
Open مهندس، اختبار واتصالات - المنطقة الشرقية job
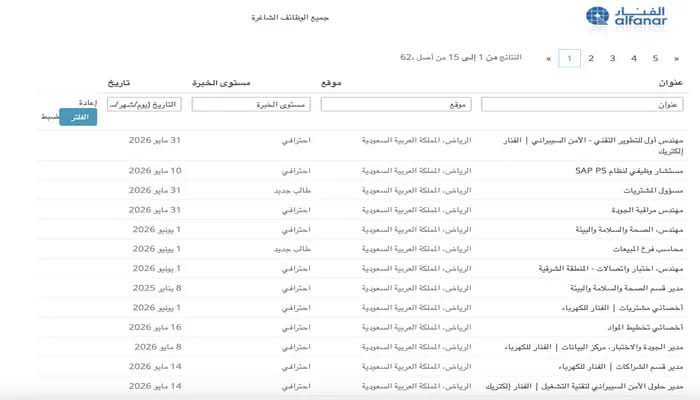[611, 269]
